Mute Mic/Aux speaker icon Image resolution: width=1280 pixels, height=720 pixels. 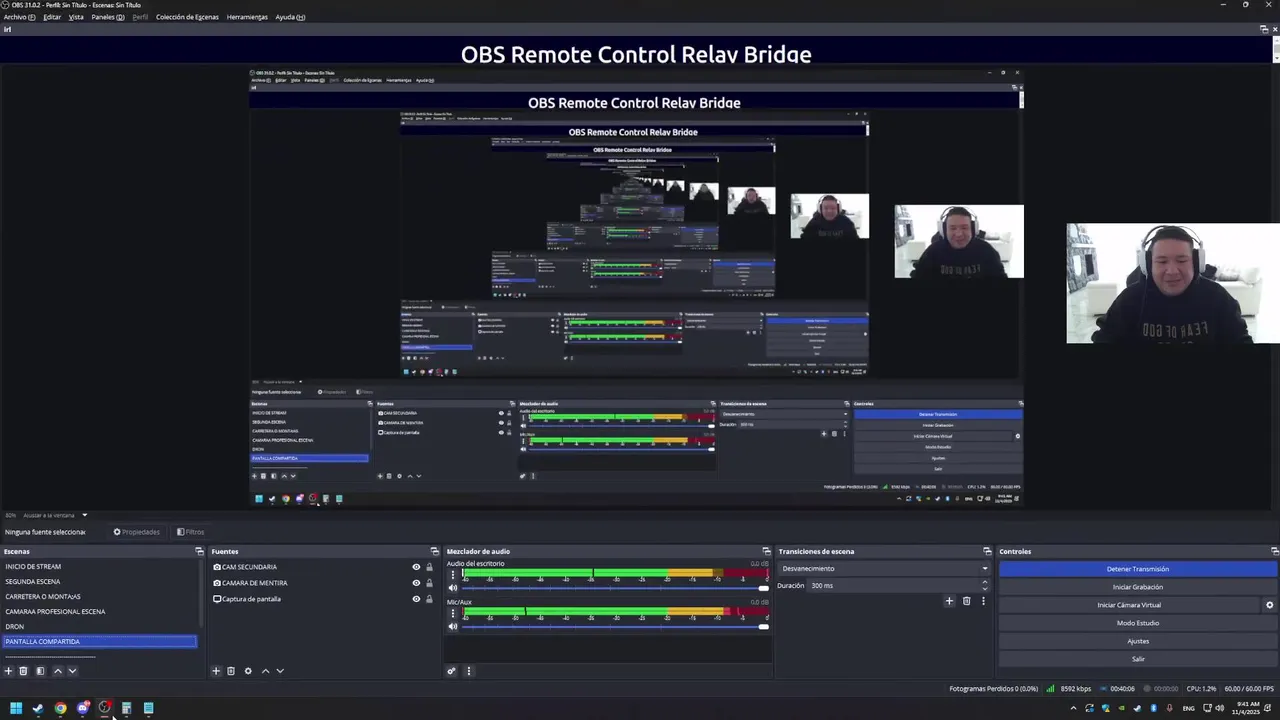(453, 626)
